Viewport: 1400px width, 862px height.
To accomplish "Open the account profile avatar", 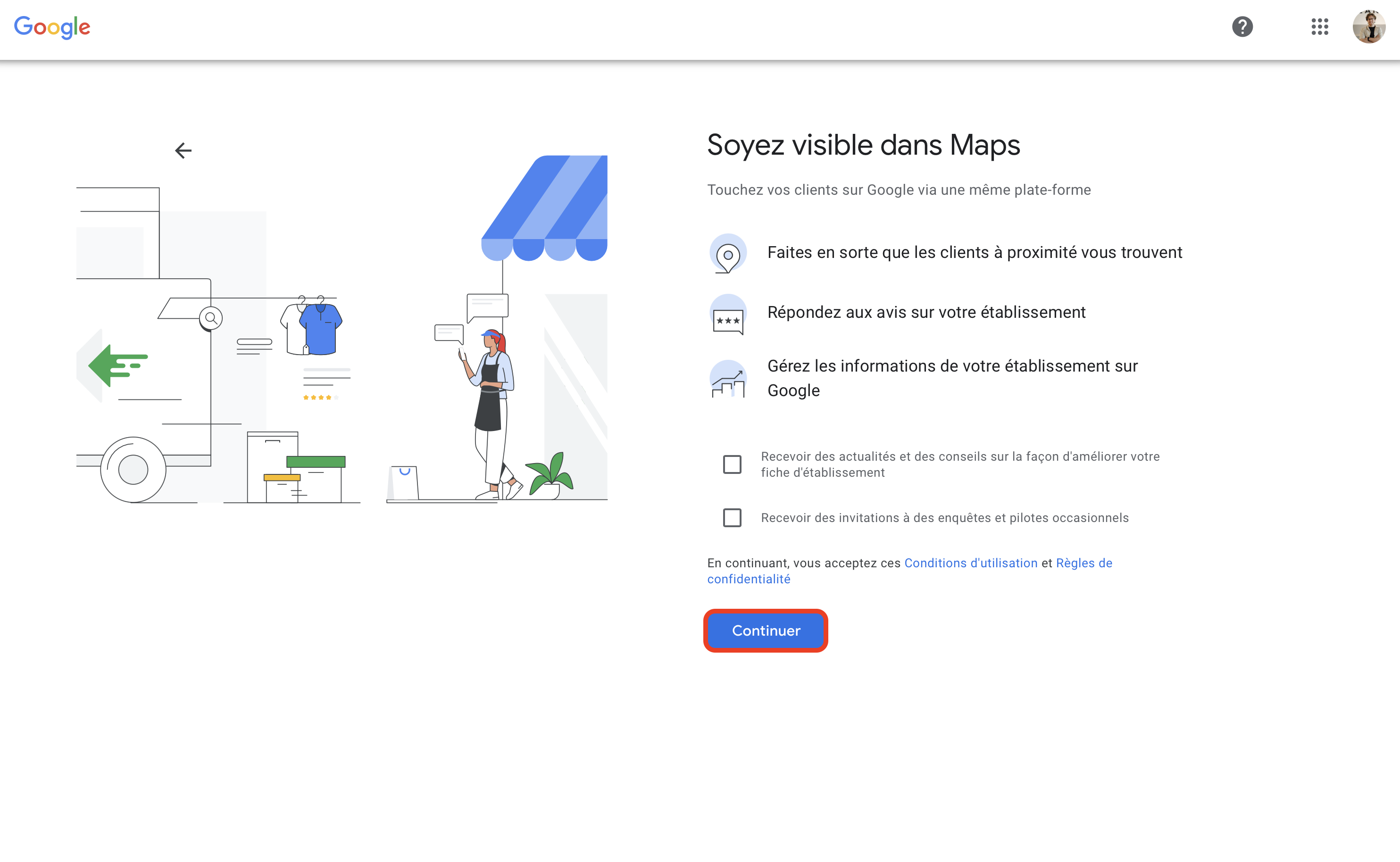I will 1369,27.
